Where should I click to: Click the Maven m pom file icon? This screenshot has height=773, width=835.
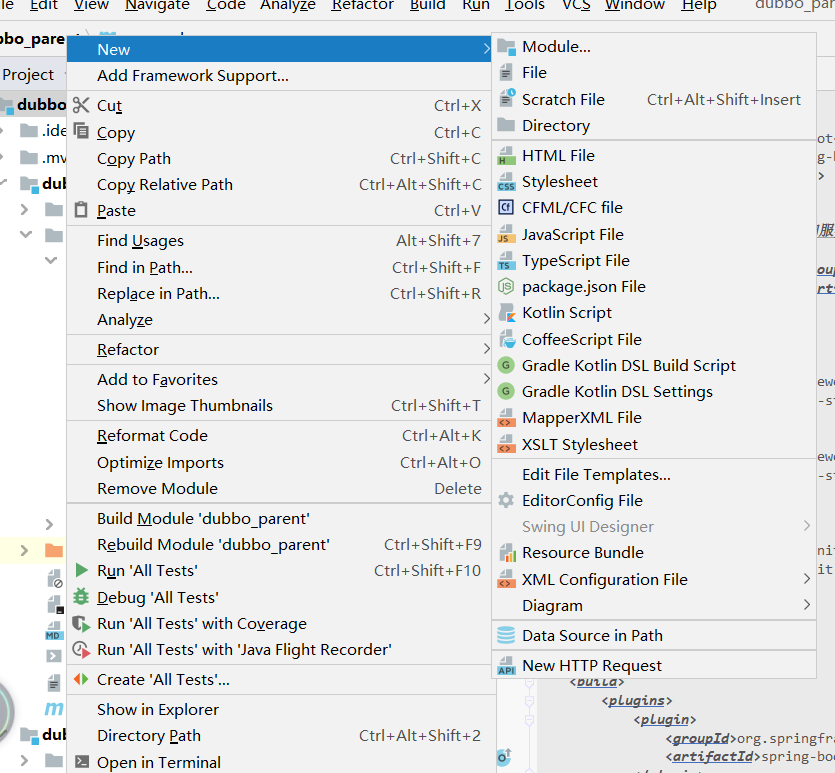click(x=54, y=709)
